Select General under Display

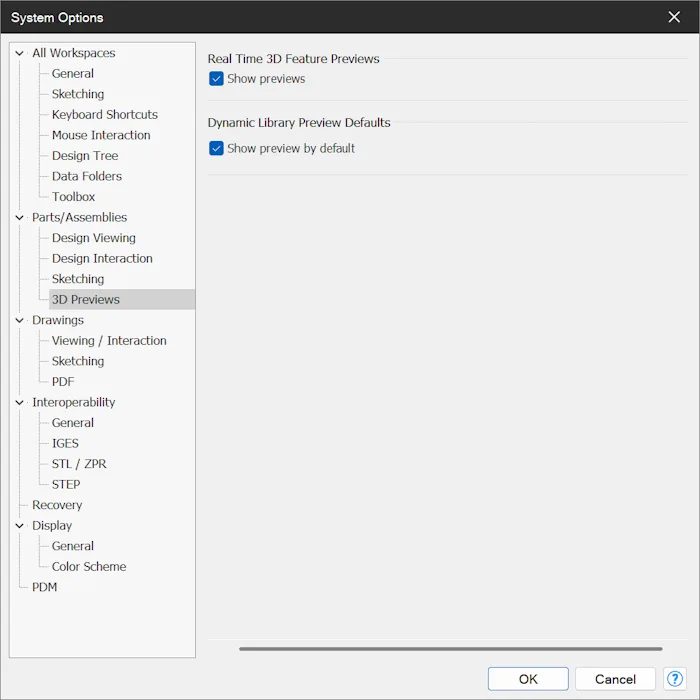(x=73, y=546)
